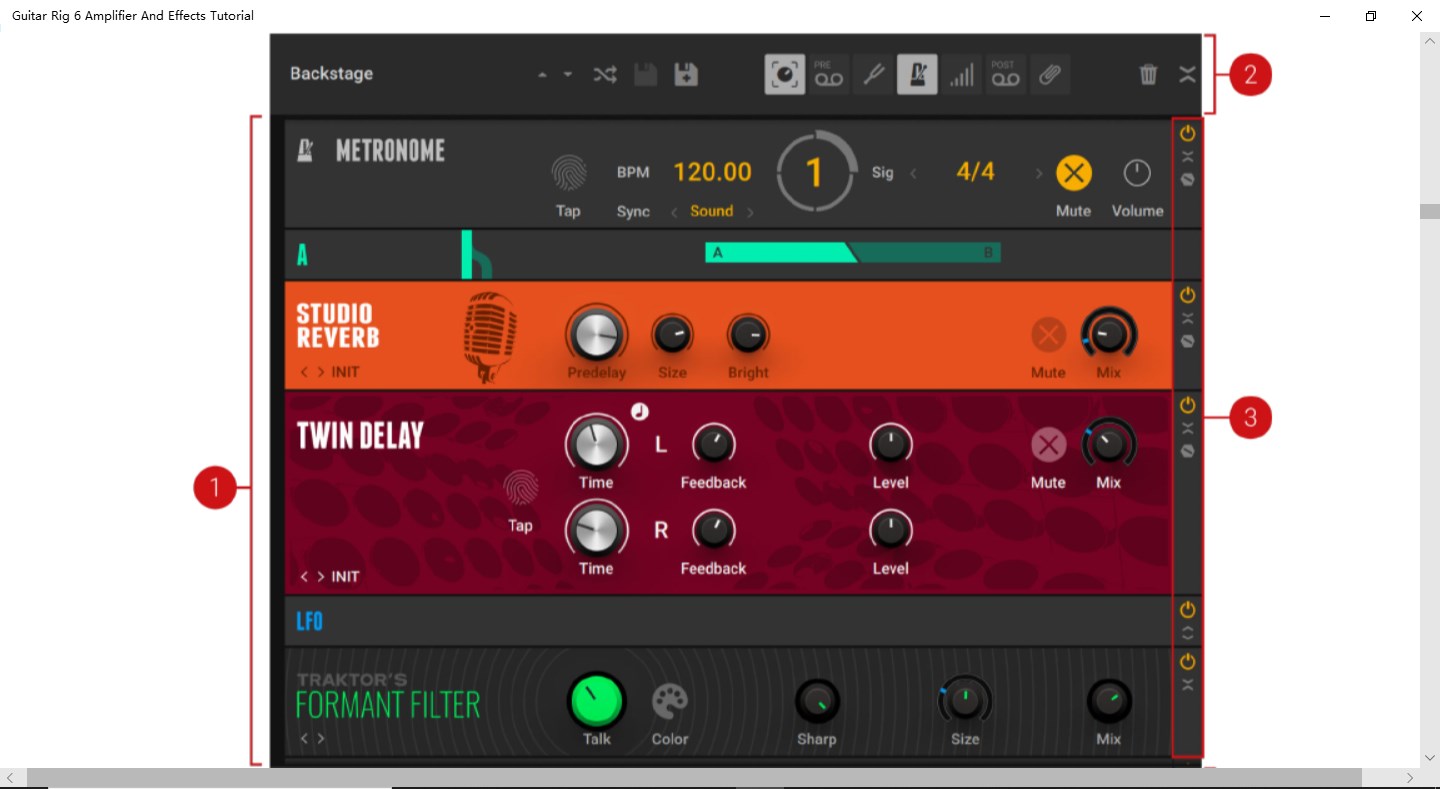Decrease time signature with left arrow
The height and width of the screenshot is (789, 1440).
[x=913, y=173]
